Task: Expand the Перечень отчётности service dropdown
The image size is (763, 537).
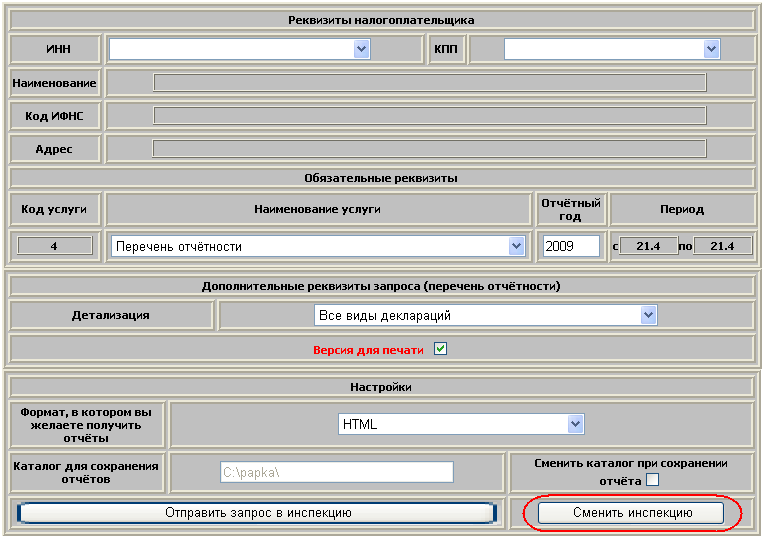Action: (x=516, y=246)
